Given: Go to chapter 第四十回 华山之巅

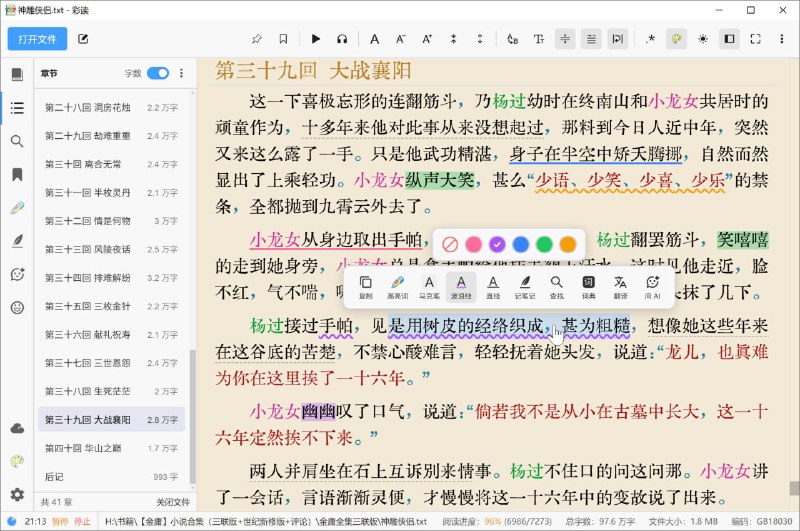Looking at the screenshot, I should (111, 448).
